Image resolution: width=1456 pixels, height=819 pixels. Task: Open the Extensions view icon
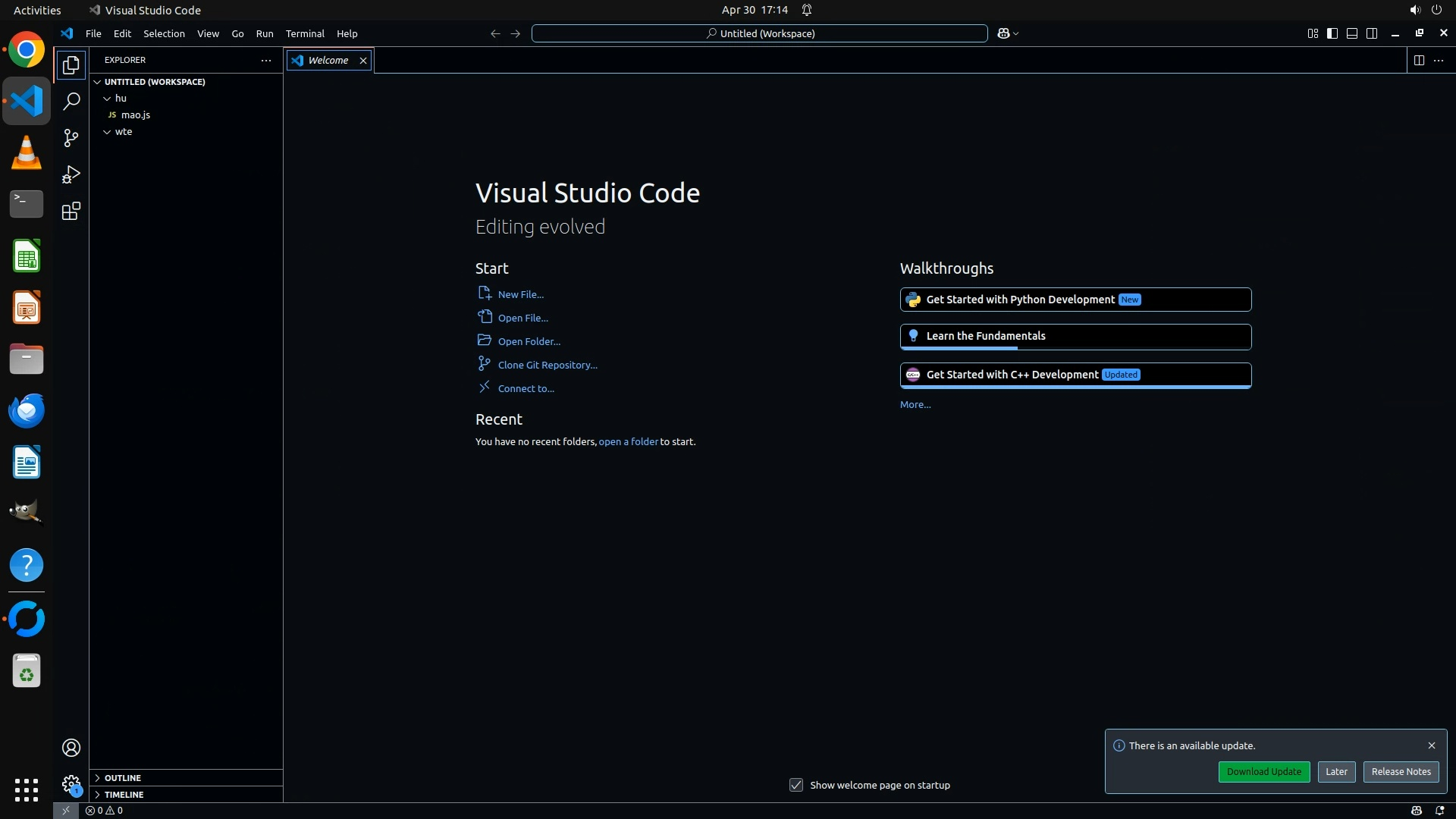71,211
